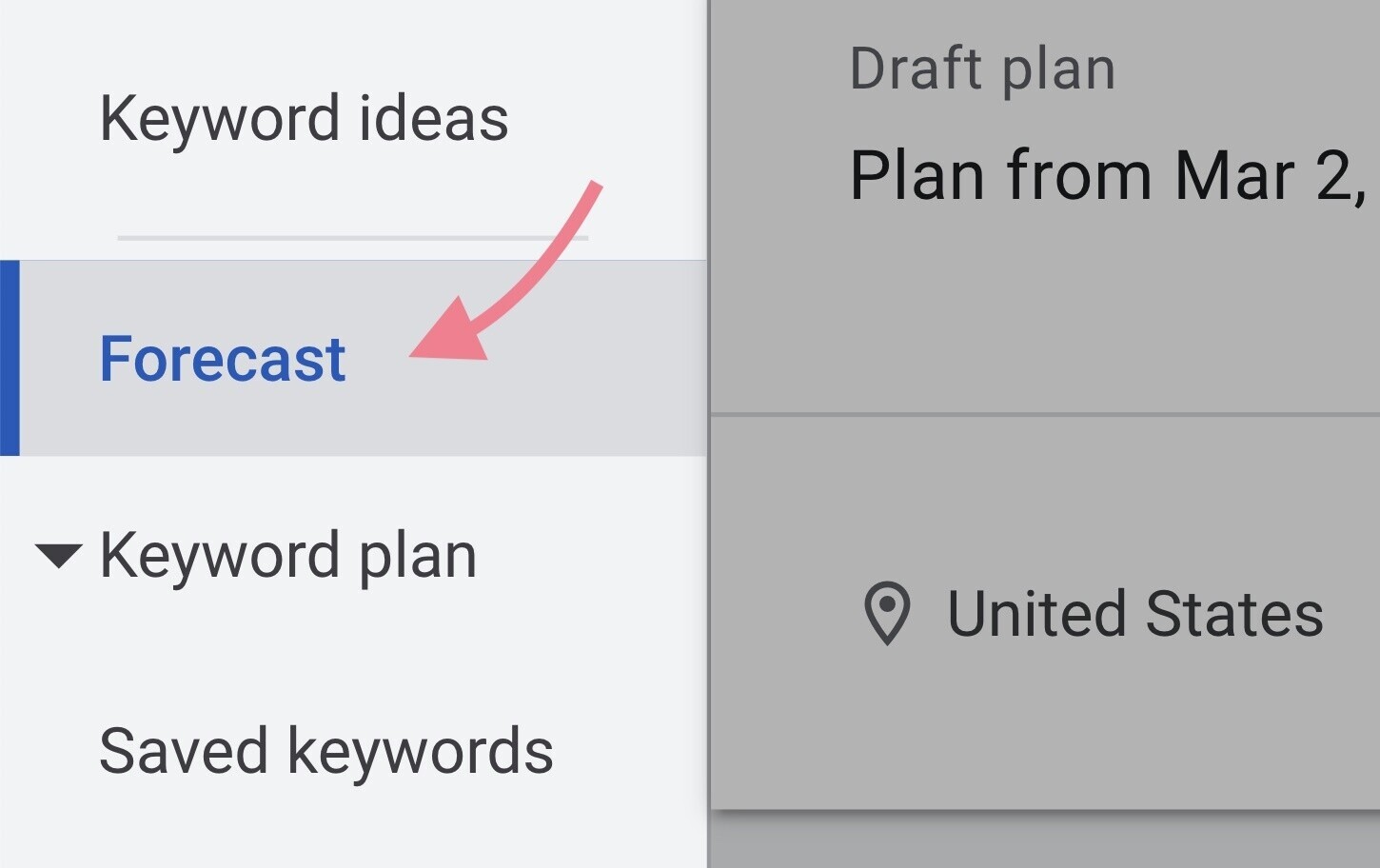Click the location pin icon

[x=886, y=613]
